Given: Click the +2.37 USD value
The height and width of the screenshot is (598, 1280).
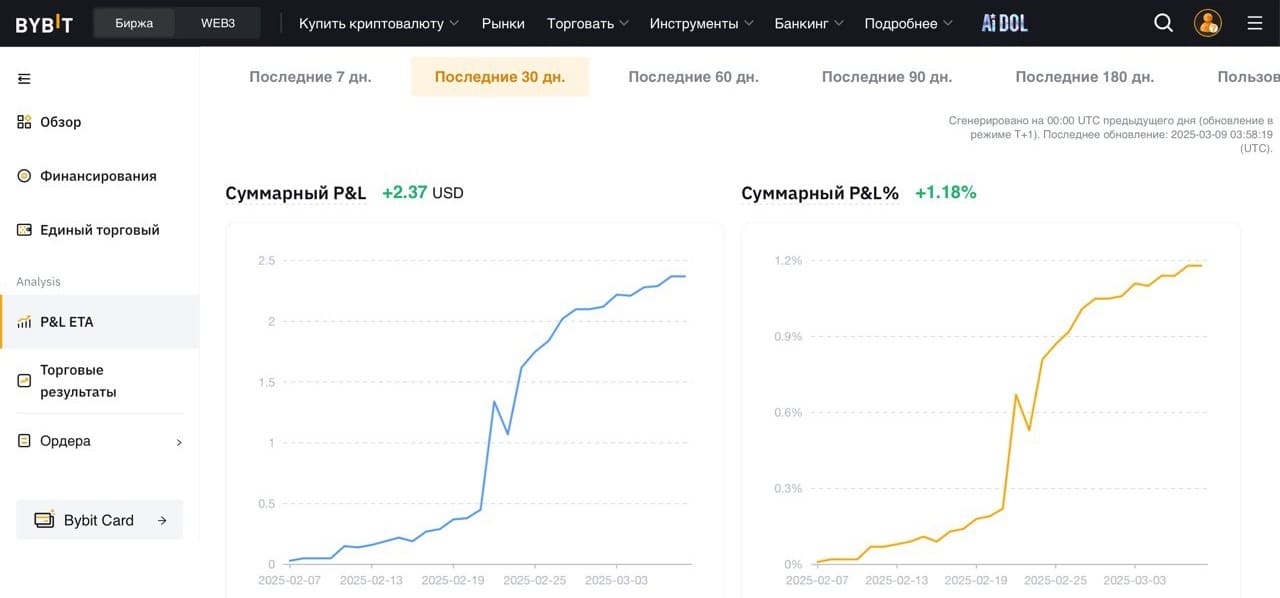Looking at the screenshot, I should pyautogui.click(x=423, y=193).
